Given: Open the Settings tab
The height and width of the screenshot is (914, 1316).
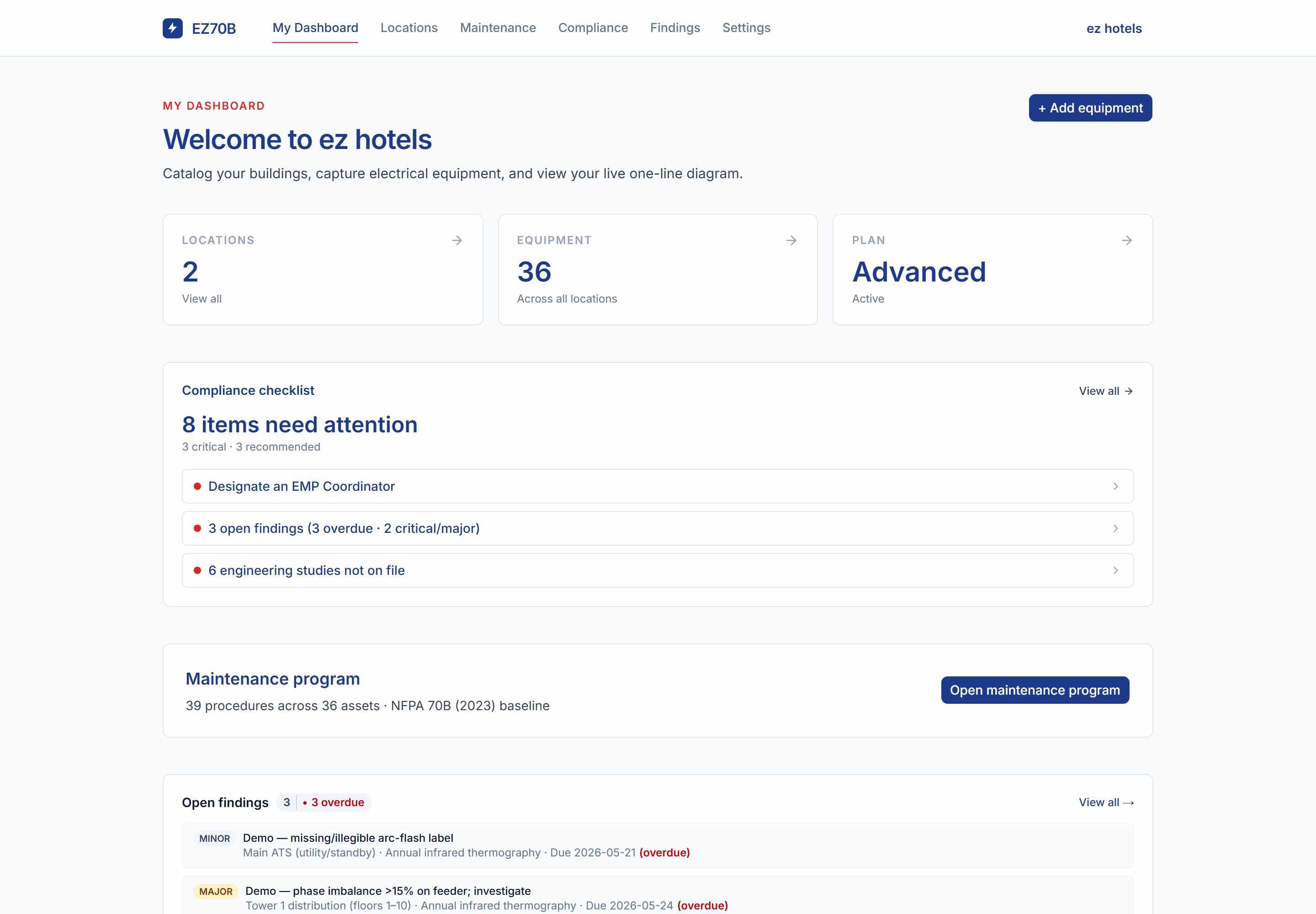Looking at the screenshot, I should (x=746, y=27).
